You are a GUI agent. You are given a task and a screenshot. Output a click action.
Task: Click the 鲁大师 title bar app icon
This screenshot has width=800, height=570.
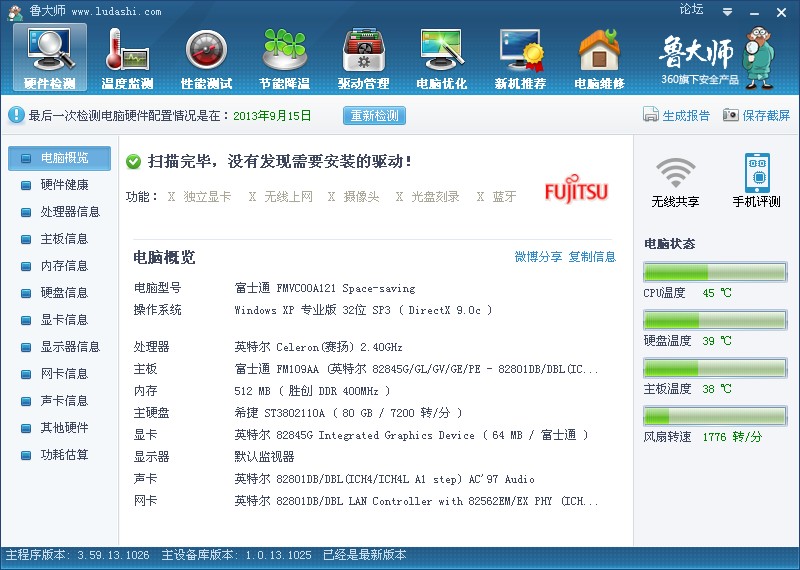tap(15, 12)
